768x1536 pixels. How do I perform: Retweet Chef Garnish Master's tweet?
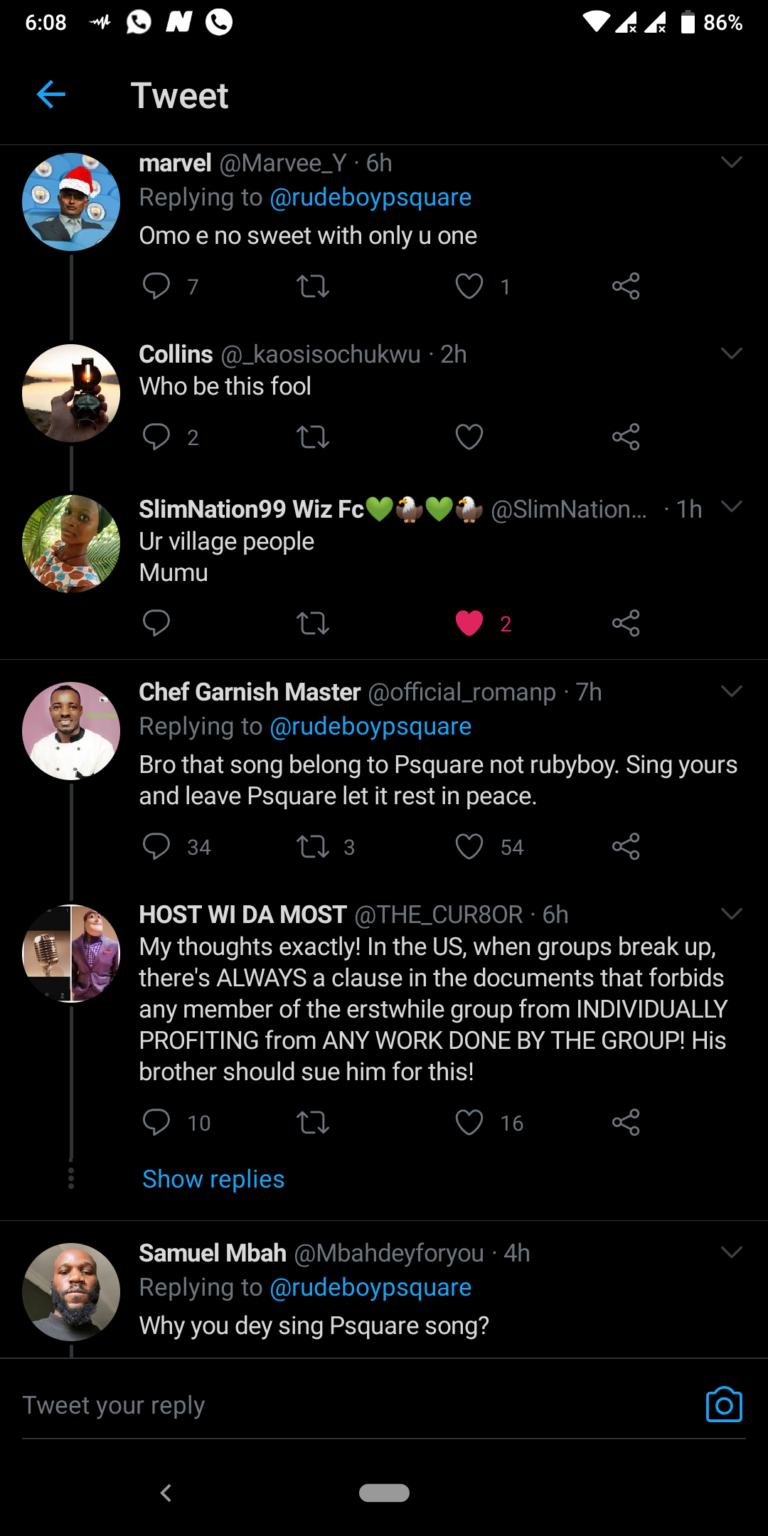[x=313, y=847]
